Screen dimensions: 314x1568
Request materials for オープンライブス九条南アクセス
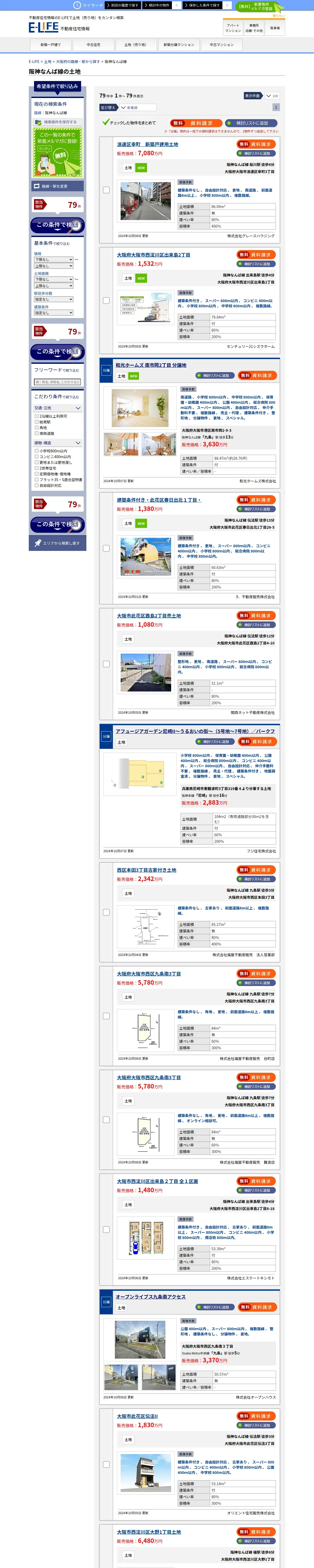click(257, 1307)
